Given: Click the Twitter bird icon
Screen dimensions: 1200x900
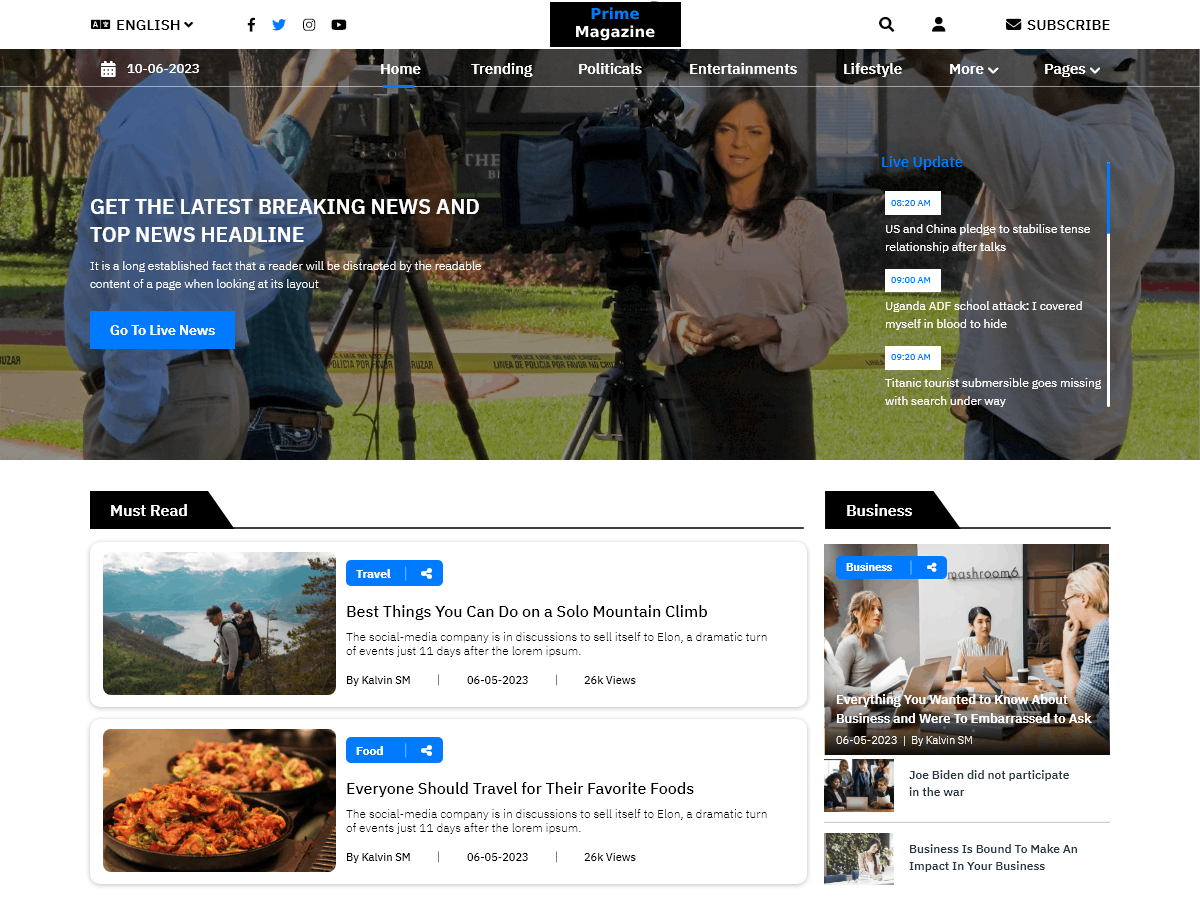Looking at the screenshot, I should 279,25.
